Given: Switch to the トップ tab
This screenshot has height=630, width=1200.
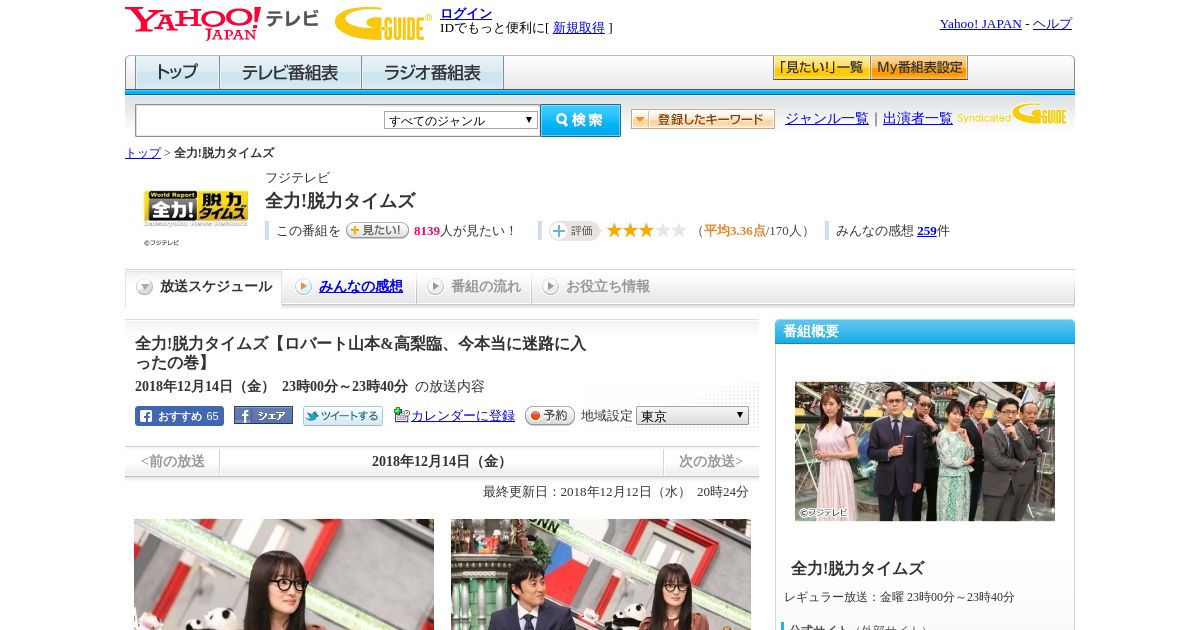Looking at the screenshot, I should [177, 72].
